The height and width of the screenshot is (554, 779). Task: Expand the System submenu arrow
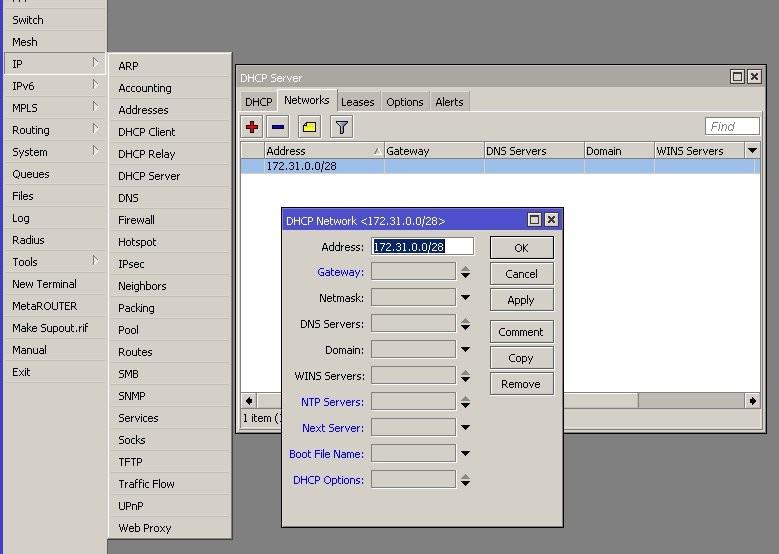95,151
